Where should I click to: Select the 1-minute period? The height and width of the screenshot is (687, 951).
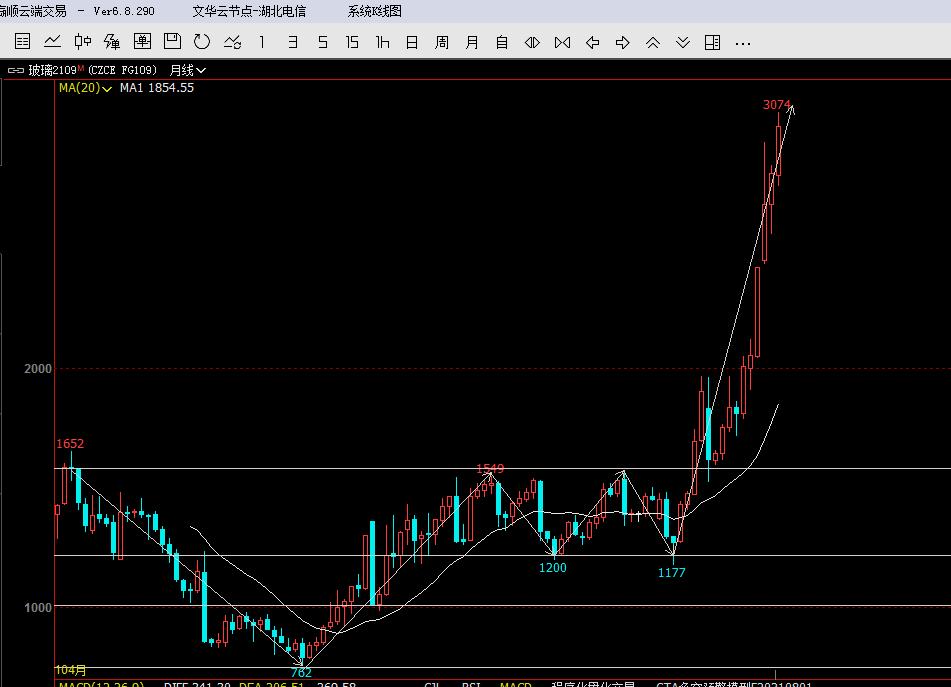coord(262,42)
